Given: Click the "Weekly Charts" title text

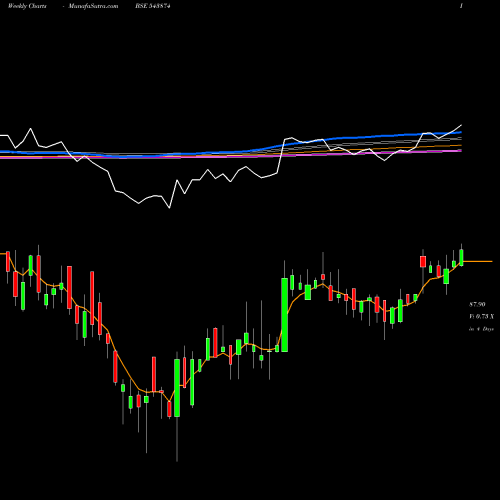Looking at the screenshot, I should pos(27,6).
